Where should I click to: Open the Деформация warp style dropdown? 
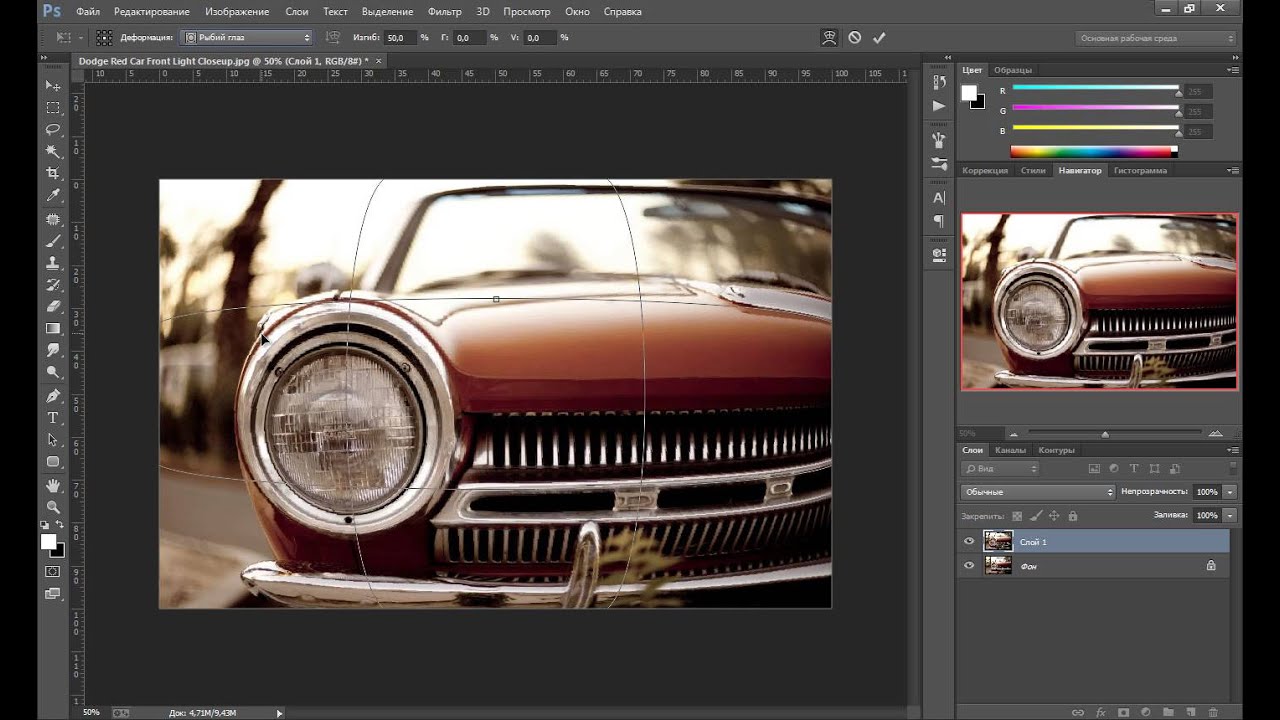[x=247, y=38]
